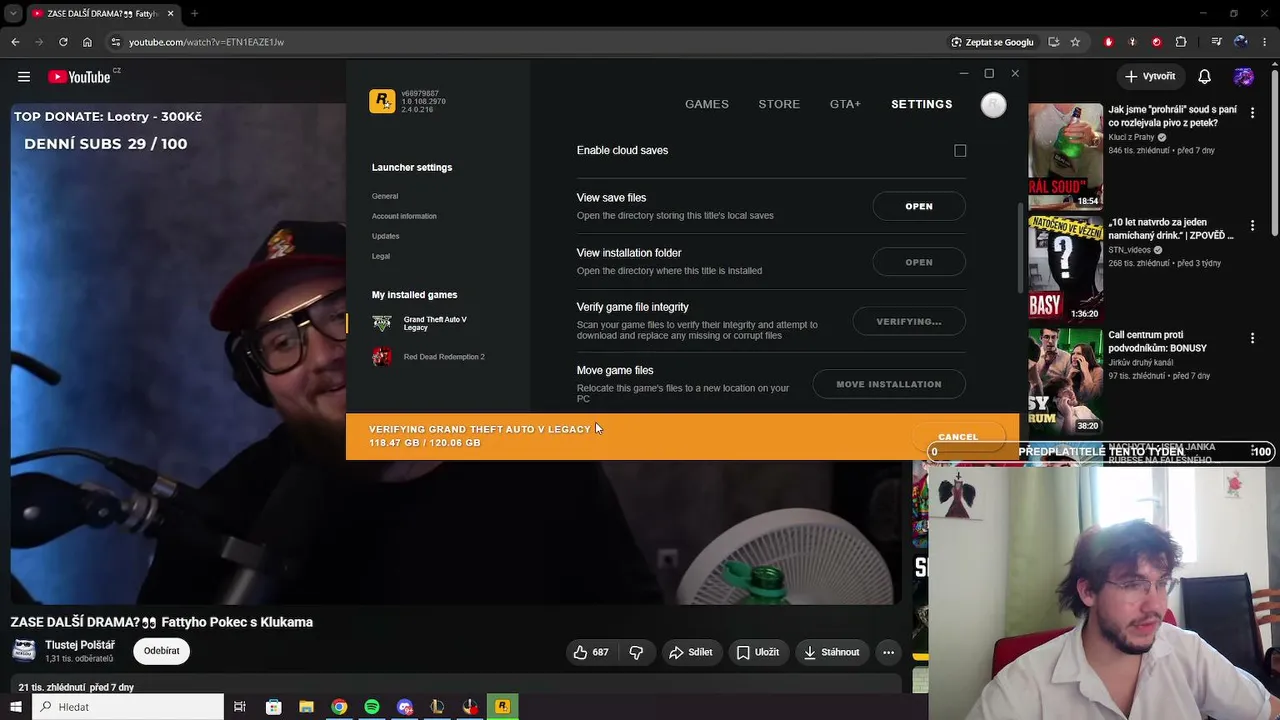Reload the browser page

pyautogui.click(x=63, y=42)
